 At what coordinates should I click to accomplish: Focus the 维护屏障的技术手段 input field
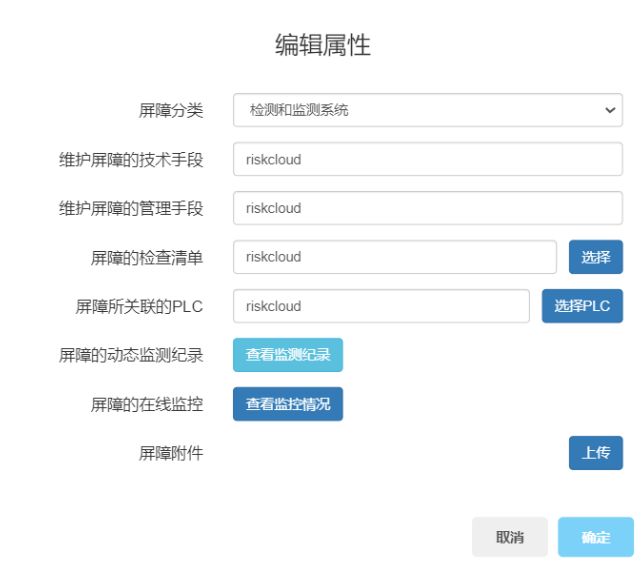click(x=427, y=159)
